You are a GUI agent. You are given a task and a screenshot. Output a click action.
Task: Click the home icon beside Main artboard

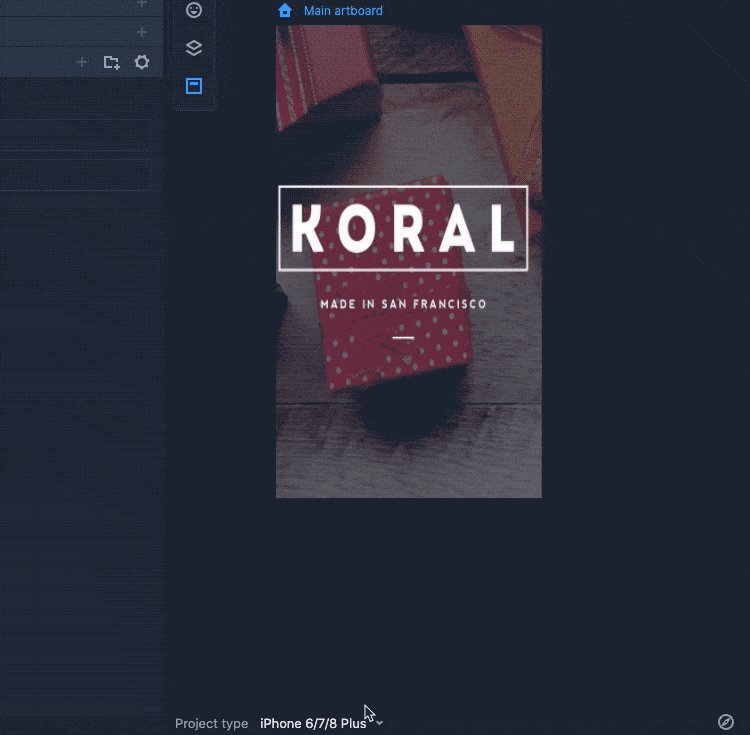point(285,11)
